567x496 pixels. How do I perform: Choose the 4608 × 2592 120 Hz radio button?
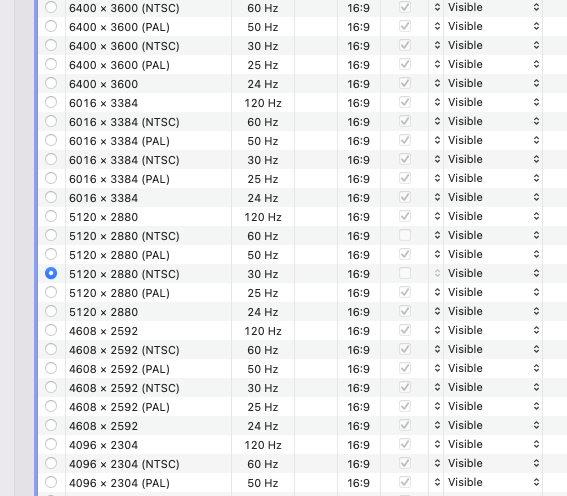click(x=51, y=330)
